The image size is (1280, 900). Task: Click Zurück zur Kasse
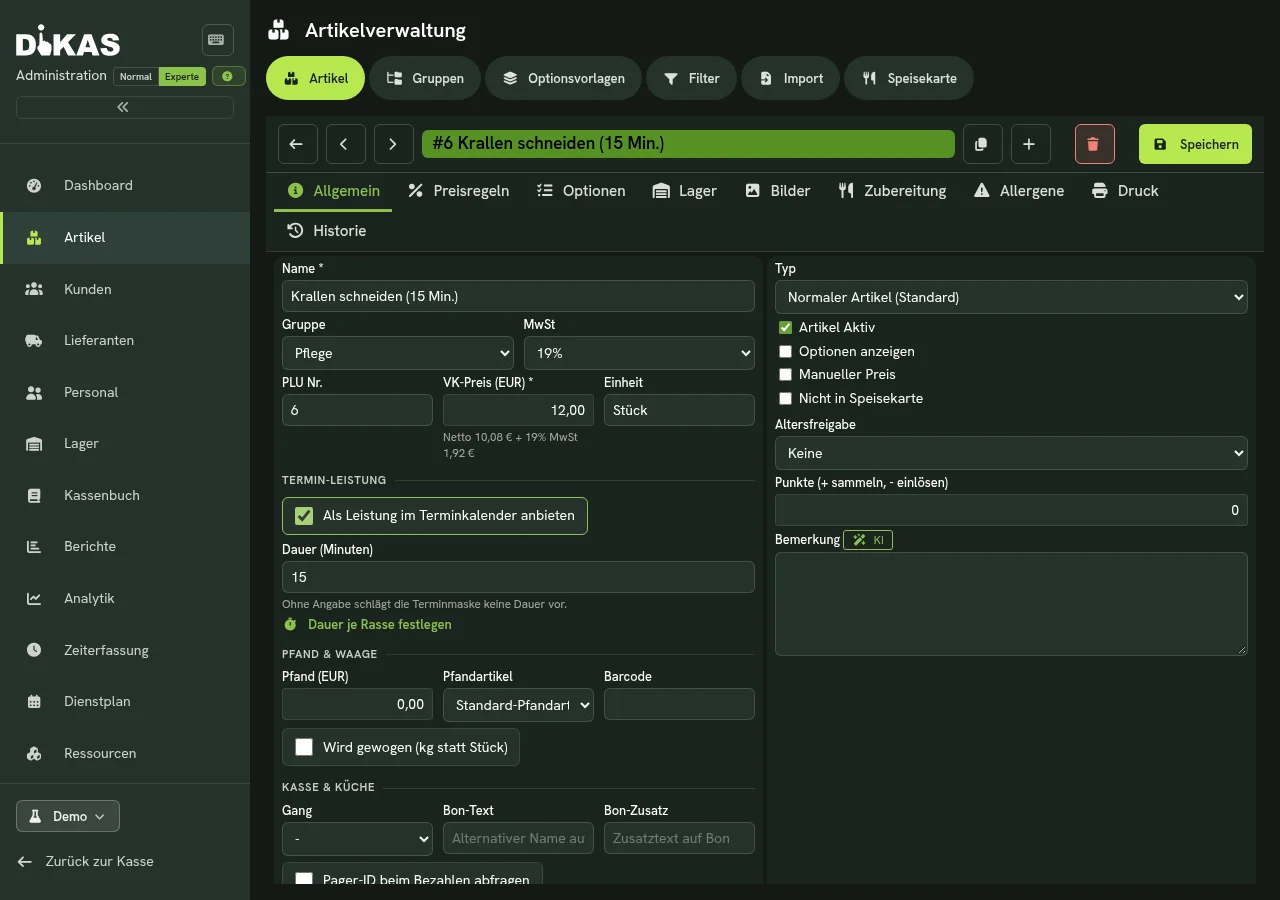86,861
